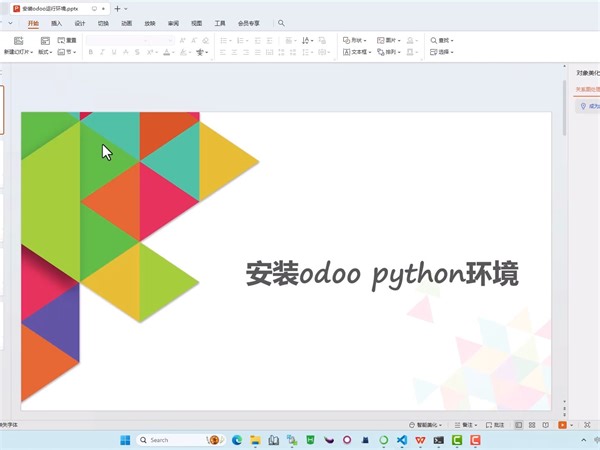Open the 放映 Slide Show tab
Screen dimensions: 600x450
tap(150, 23)
